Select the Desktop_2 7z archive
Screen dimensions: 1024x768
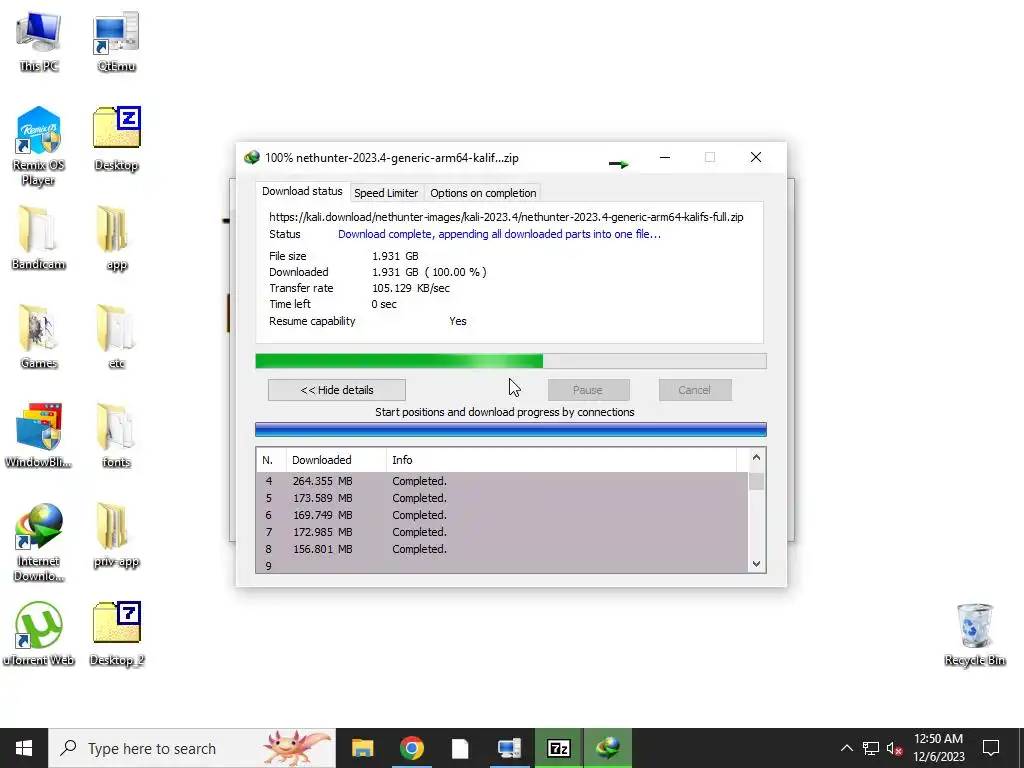pyautogui.click(x=116, y=633)
